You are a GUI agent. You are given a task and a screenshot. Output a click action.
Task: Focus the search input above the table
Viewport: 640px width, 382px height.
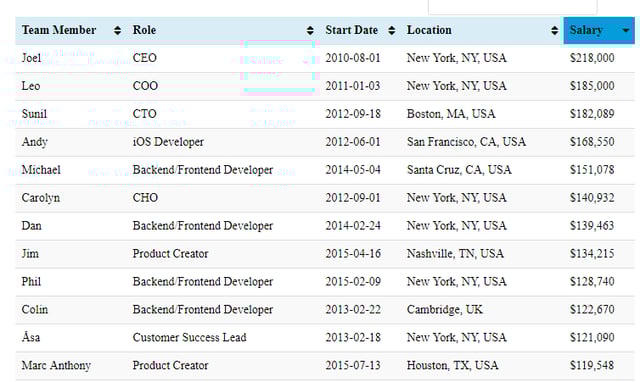tap(513, 7)
